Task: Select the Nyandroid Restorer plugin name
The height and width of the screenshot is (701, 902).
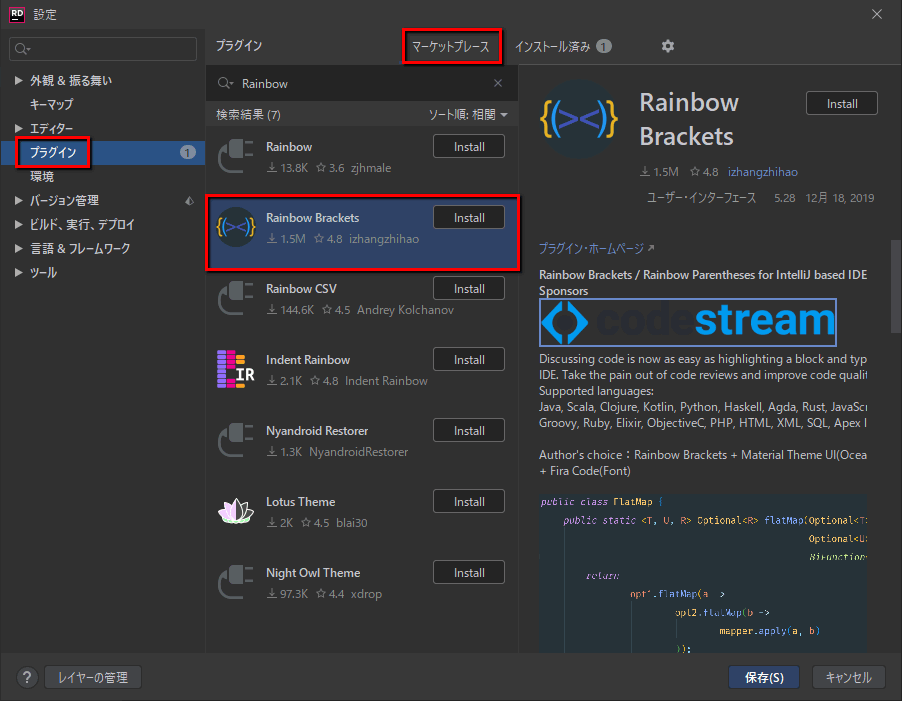Action: [317, 431]
